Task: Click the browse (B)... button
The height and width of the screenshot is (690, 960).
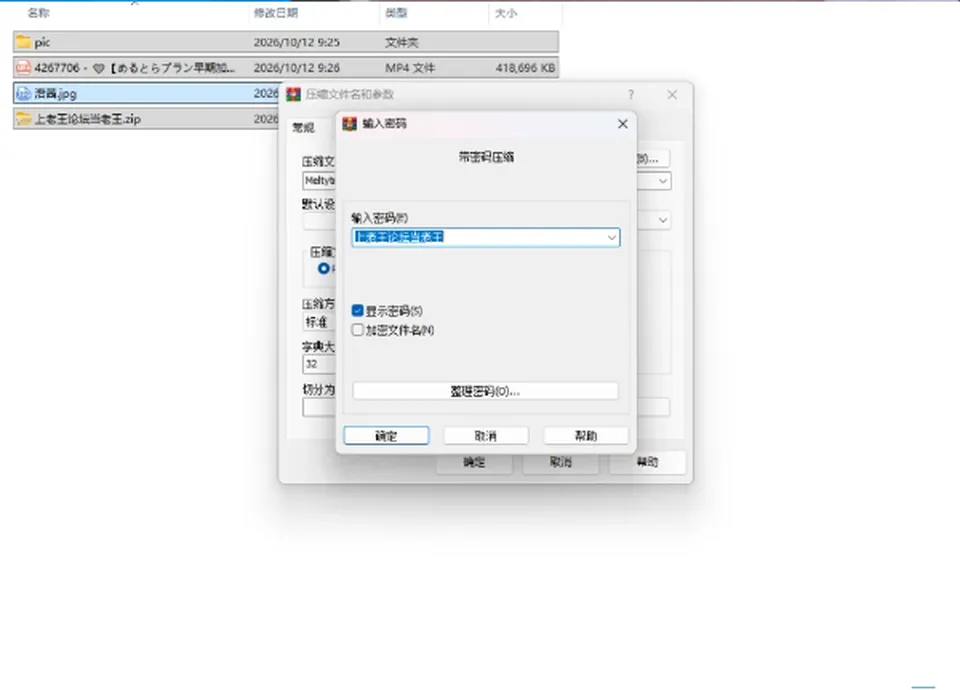Action: click(652, 159)
